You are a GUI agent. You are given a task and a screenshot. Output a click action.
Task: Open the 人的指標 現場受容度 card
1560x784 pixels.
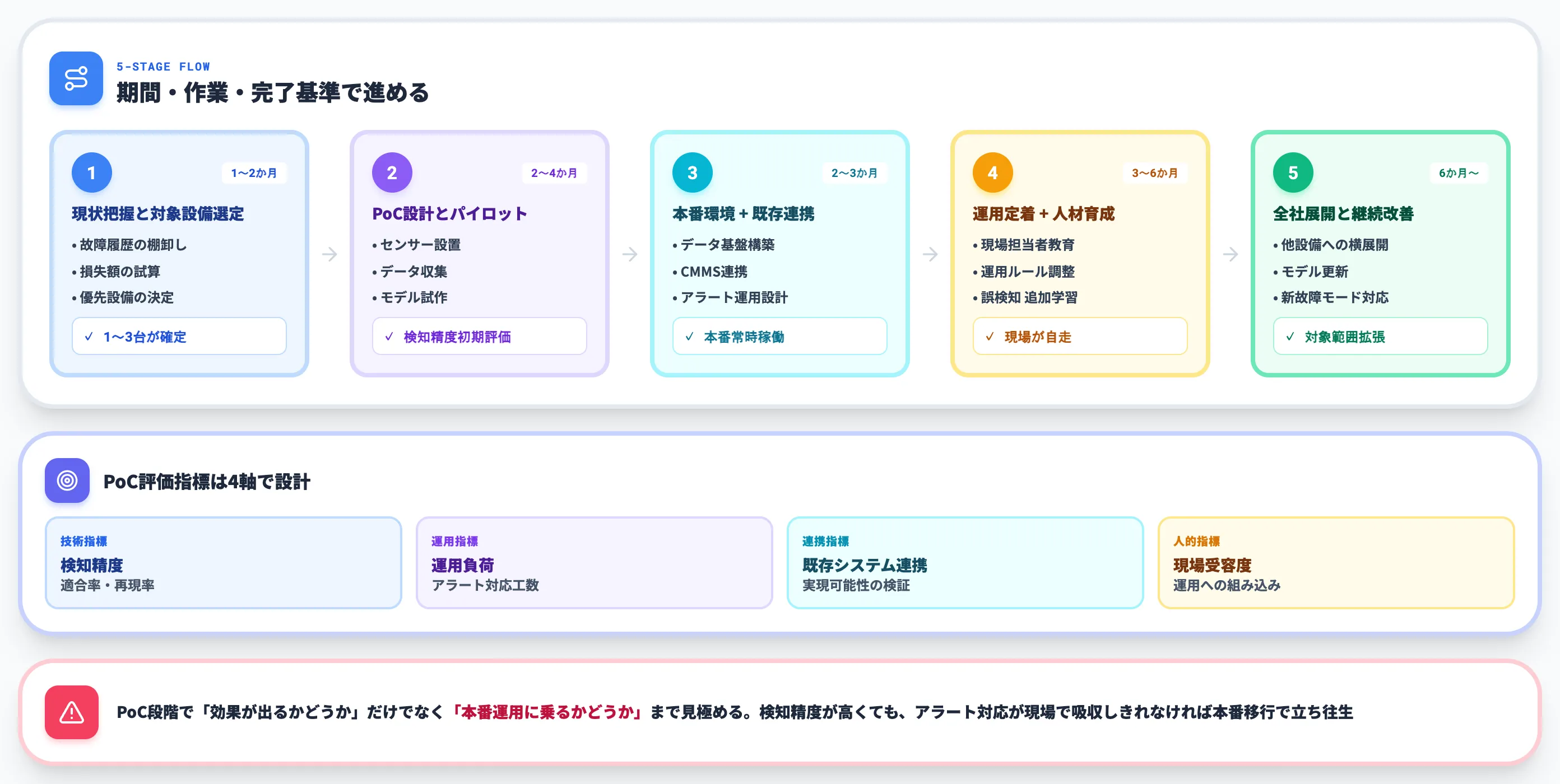[x=1336, y=562]
